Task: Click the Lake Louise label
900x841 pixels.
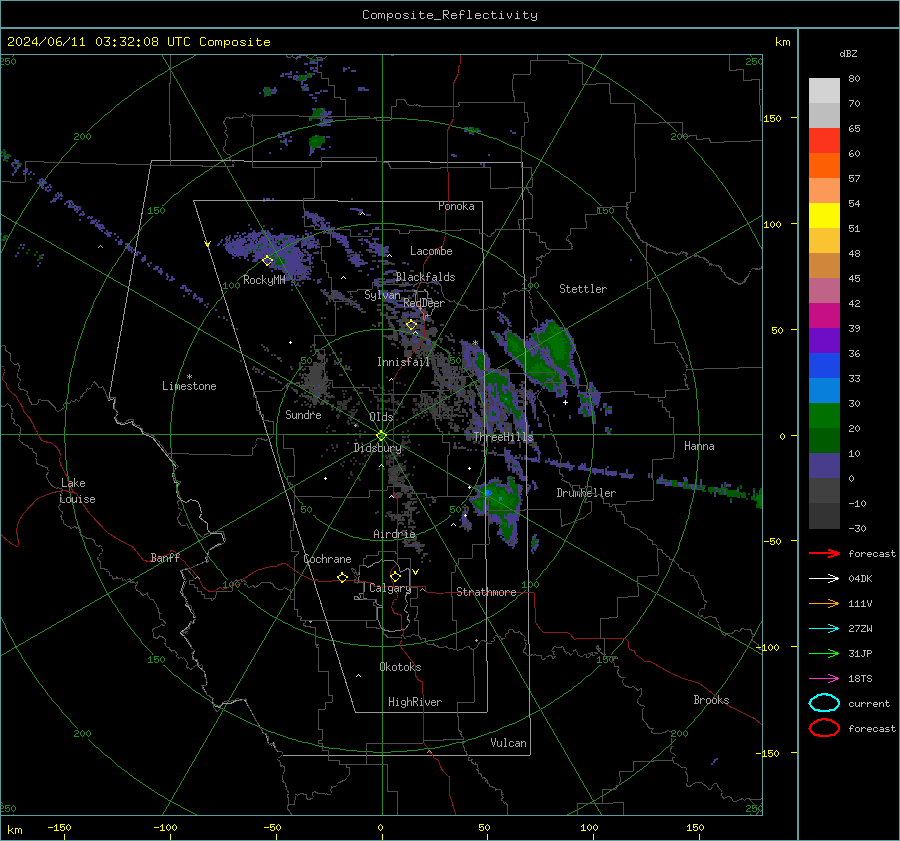Action: [77, 491]
